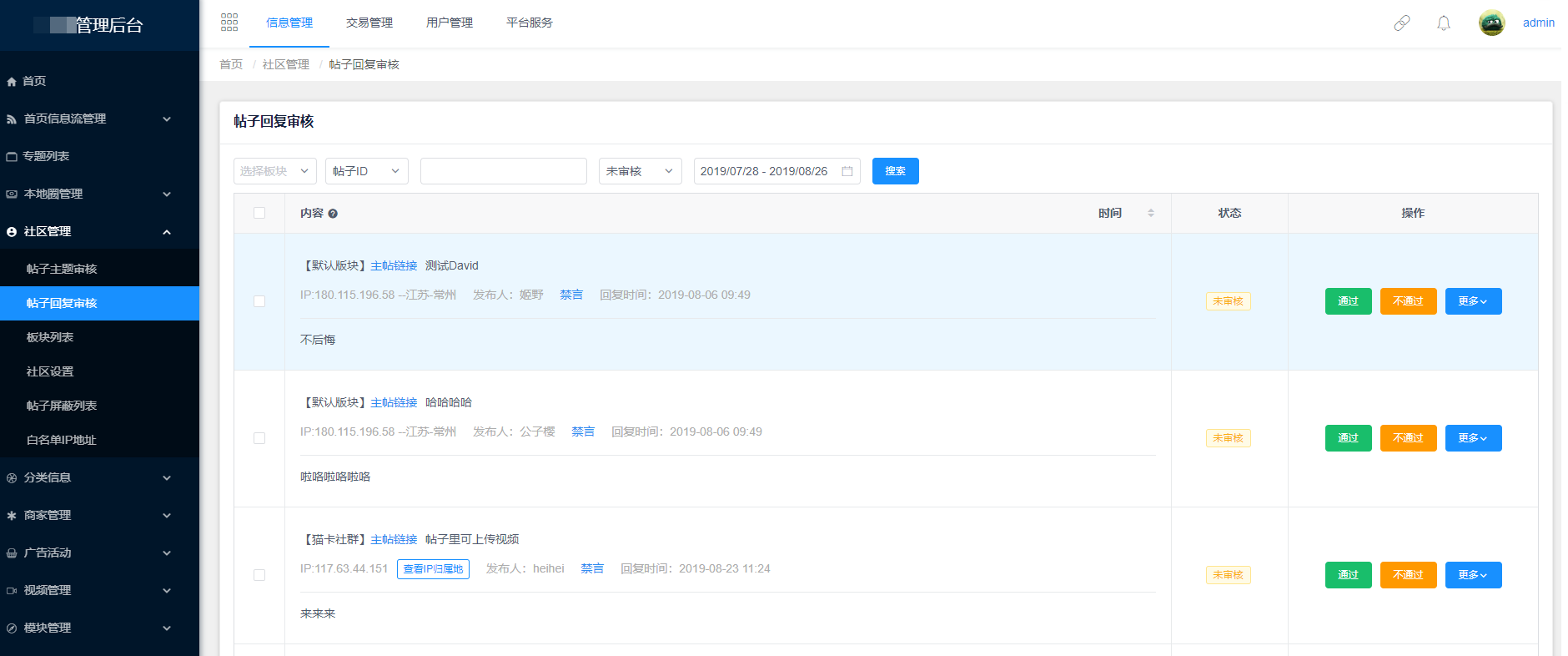Click the icon beside 专题列表
Screen dimensions: 1568x656
(x=12, y=157)
